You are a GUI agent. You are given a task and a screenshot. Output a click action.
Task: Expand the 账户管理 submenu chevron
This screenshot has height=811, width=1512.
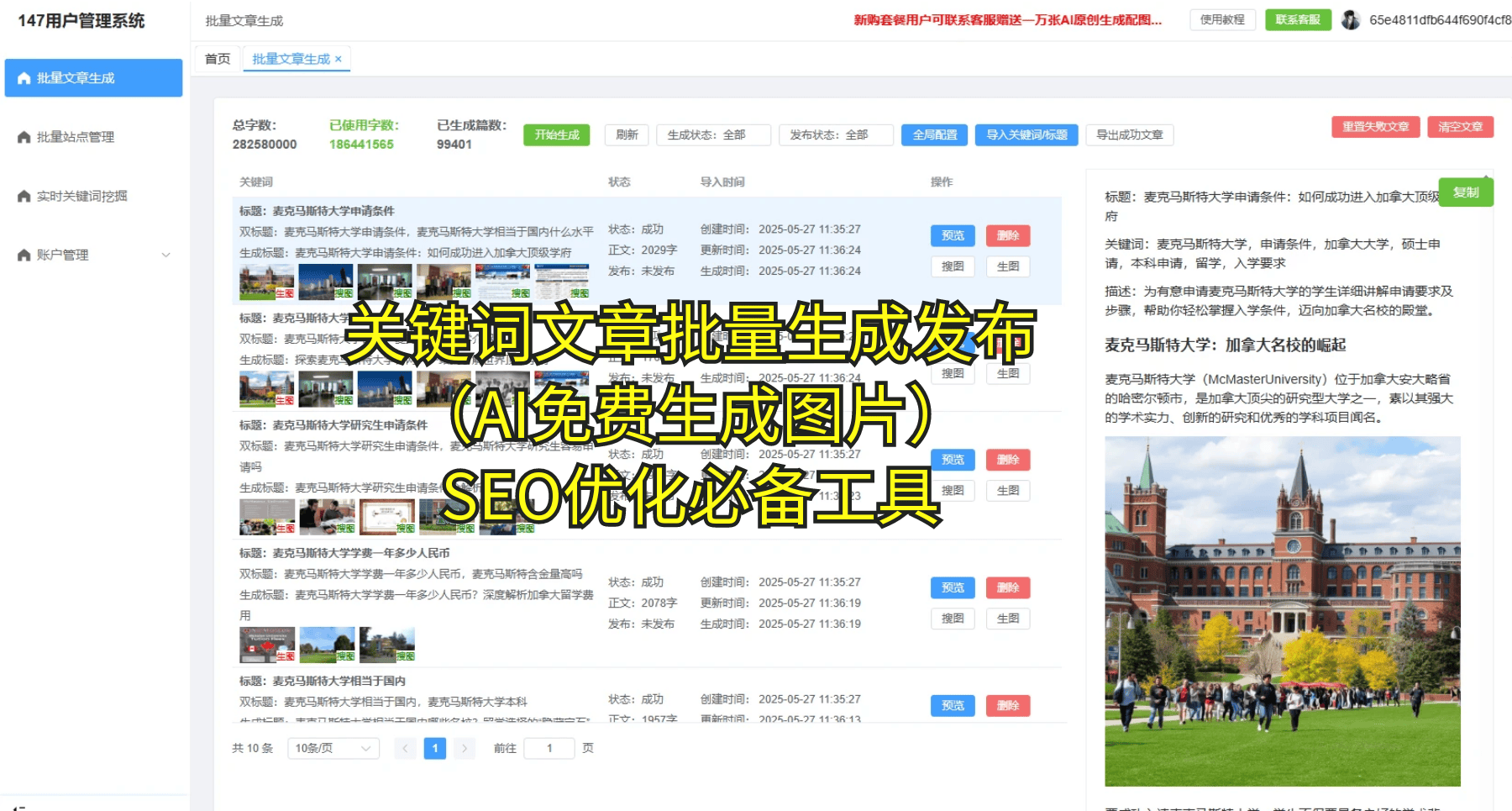(x=166, y=254)
